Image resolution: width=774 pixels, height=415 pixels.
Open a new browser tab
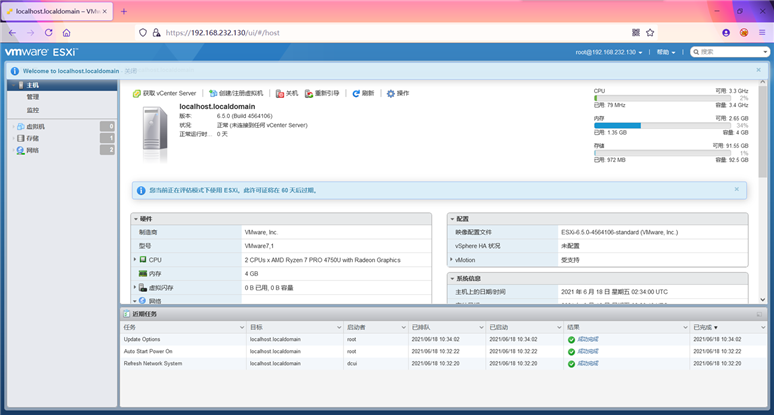tap(124, 11)
